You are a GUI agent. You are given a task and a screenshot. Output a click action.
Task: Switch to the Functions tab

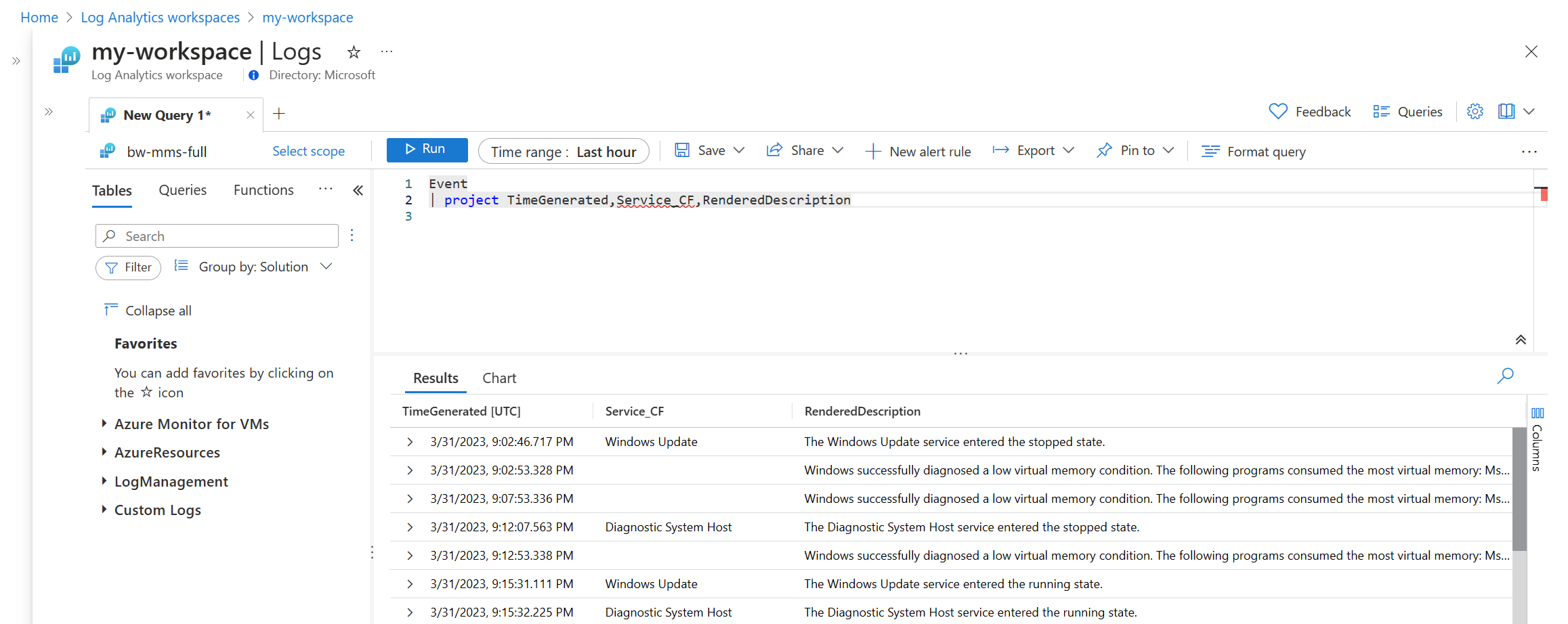[x=263, y=190]
